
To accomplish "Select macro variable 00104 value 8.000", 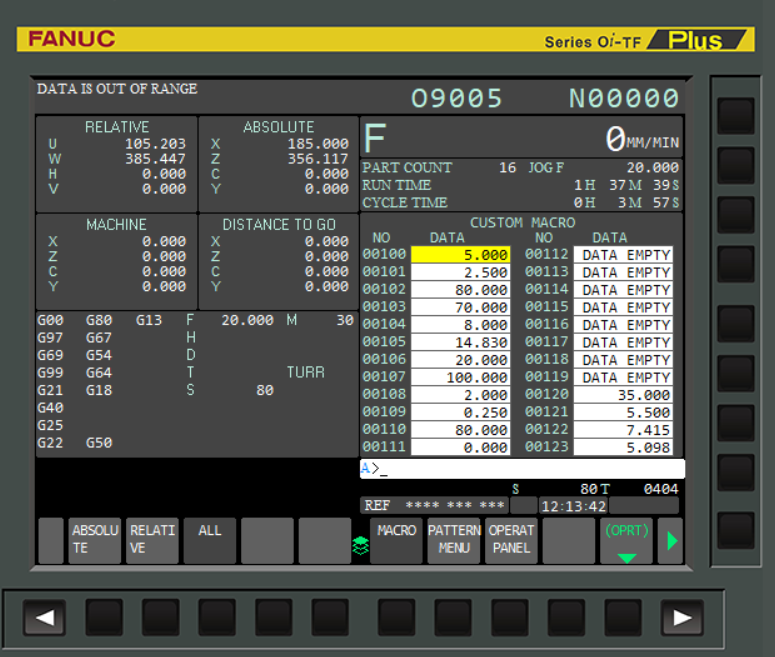I will (461, 325).
